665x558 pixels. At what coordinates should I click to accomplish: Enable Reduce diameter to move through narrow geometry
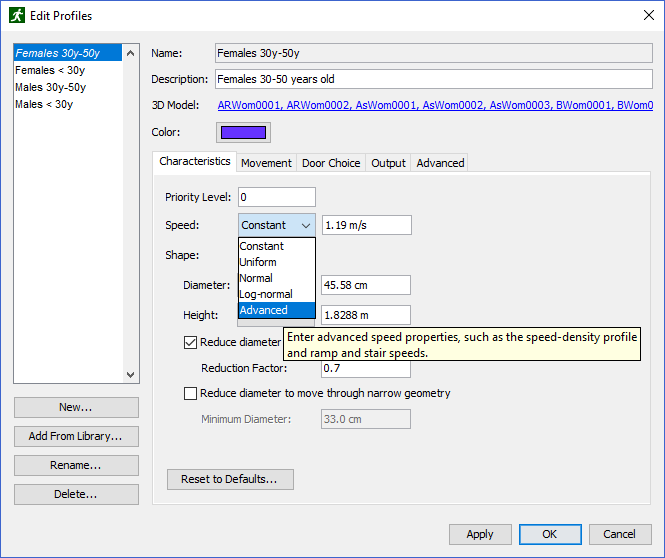point(190,393)
